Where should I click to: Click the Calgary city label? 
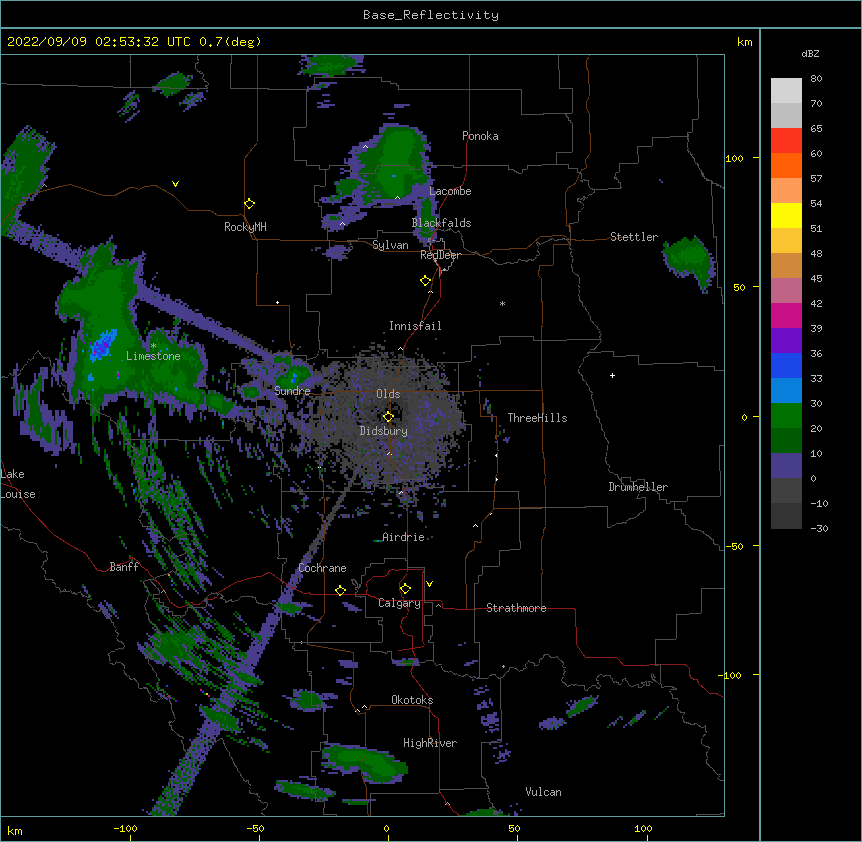(x=399, y=603)
